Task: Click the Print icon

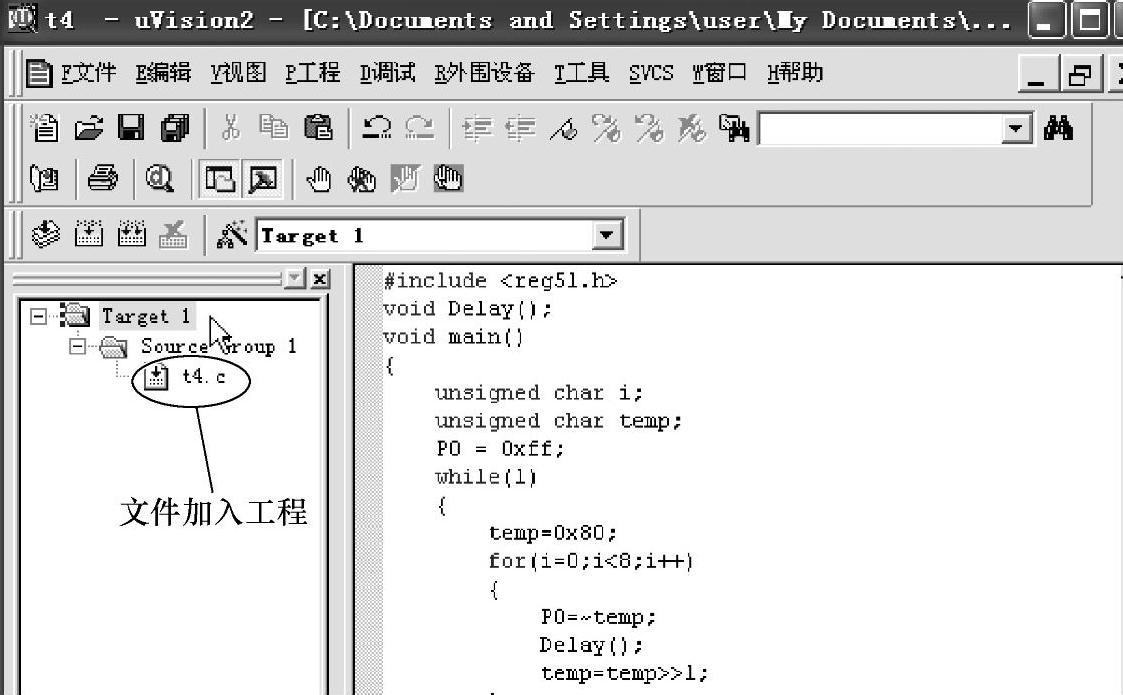Action: coord(102,180)
